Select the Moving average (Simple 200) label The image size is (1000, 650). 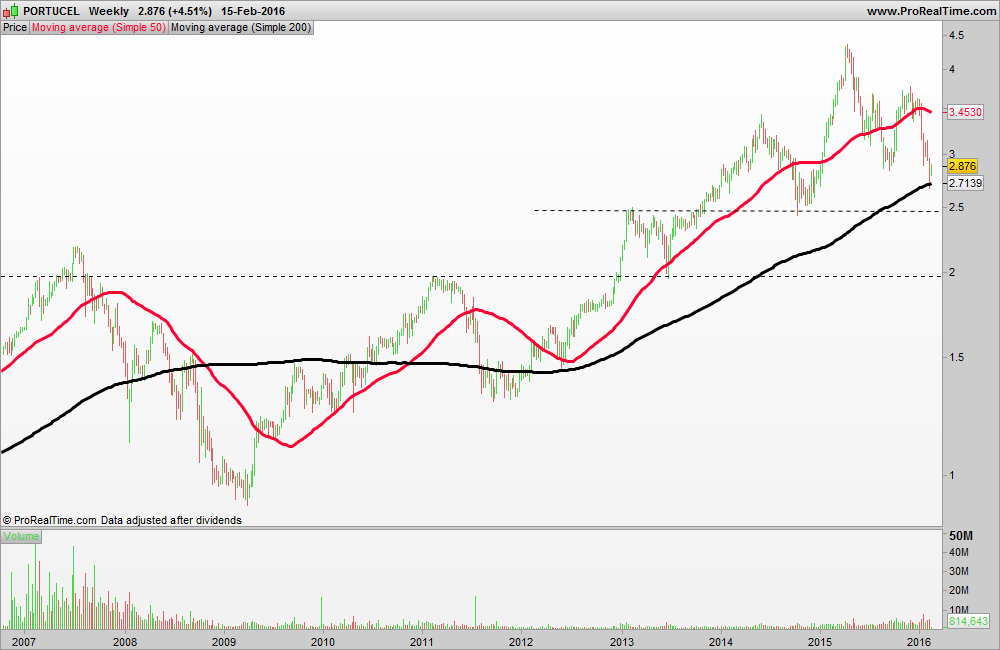(x=241, y=27)
